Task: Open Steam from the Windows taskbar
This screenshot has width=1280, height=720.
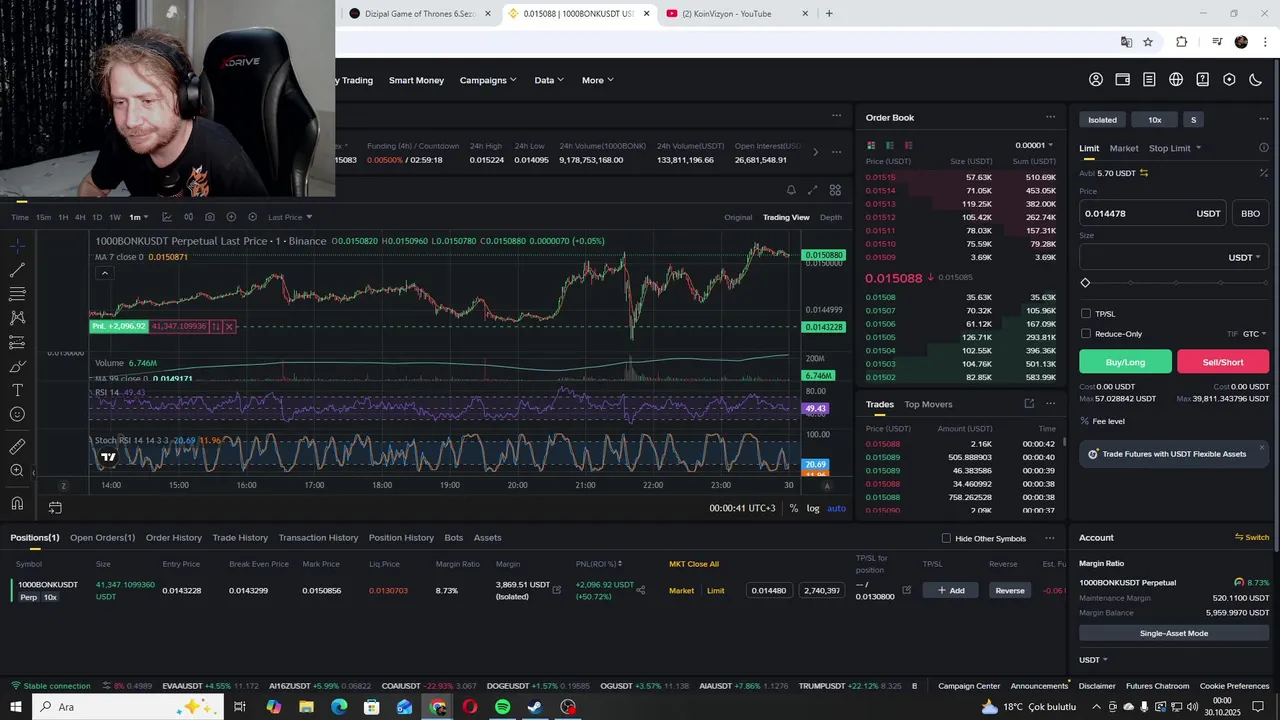Action: click(x=535, y=707)
